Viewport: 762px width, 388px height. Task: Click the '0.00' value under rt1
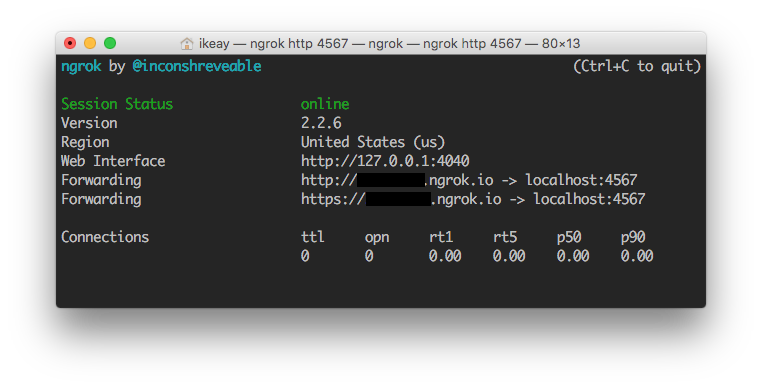tap(445, 256)
